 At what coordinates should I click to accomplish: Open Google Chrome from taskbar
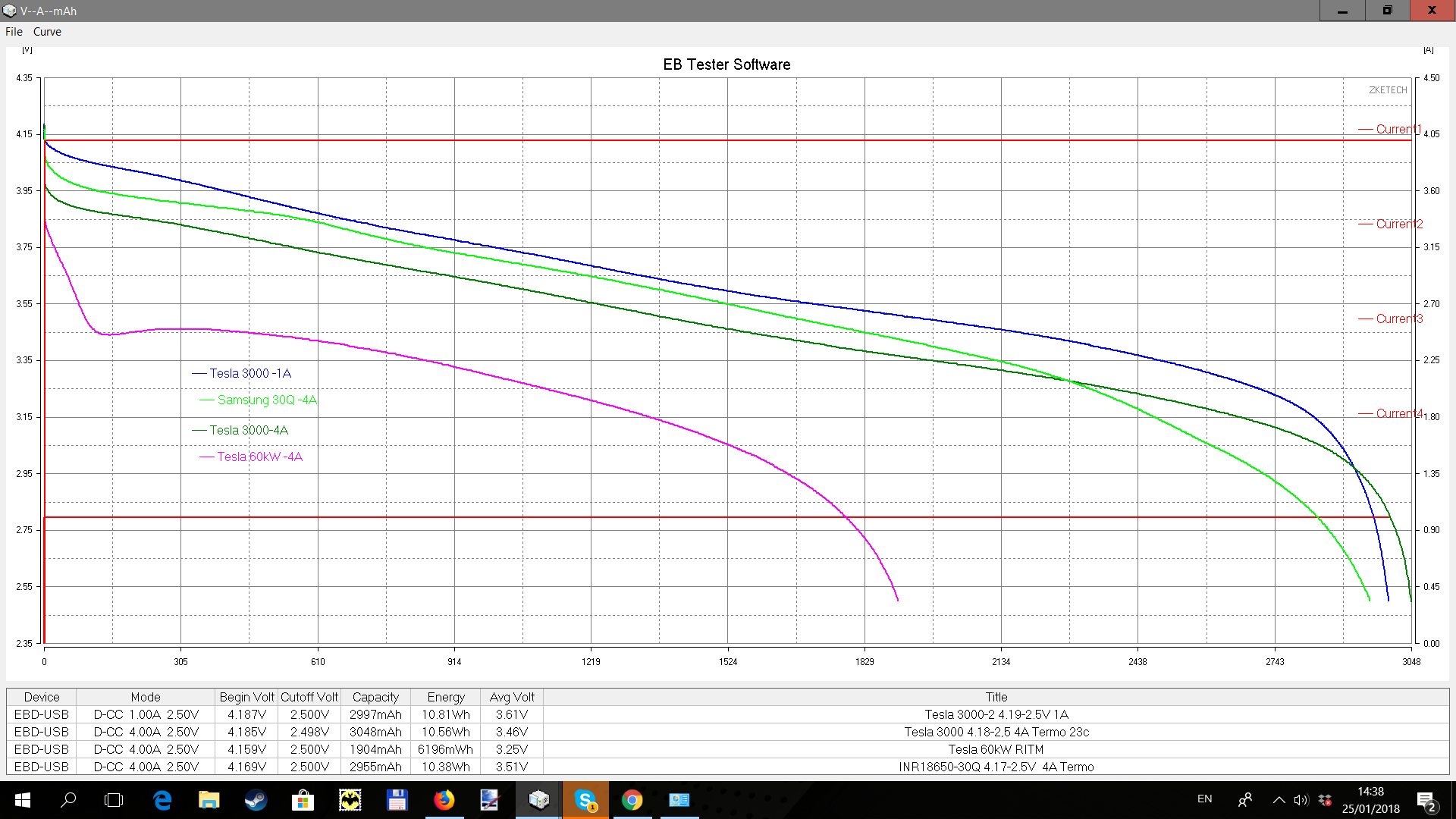coord(632,800)
